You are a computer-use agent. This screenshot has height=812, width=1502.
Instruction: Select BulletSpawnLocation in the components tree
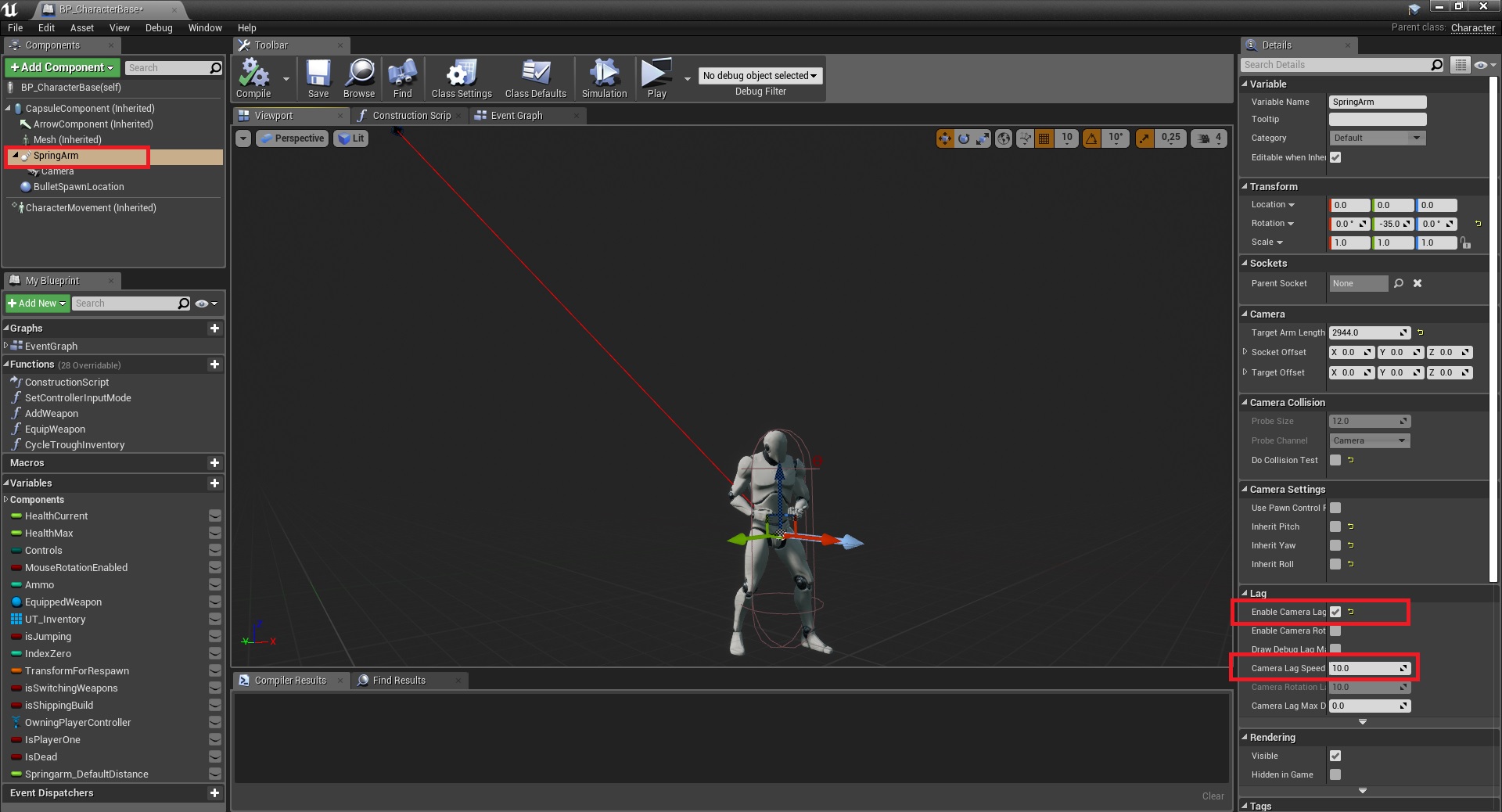(78, 187)
